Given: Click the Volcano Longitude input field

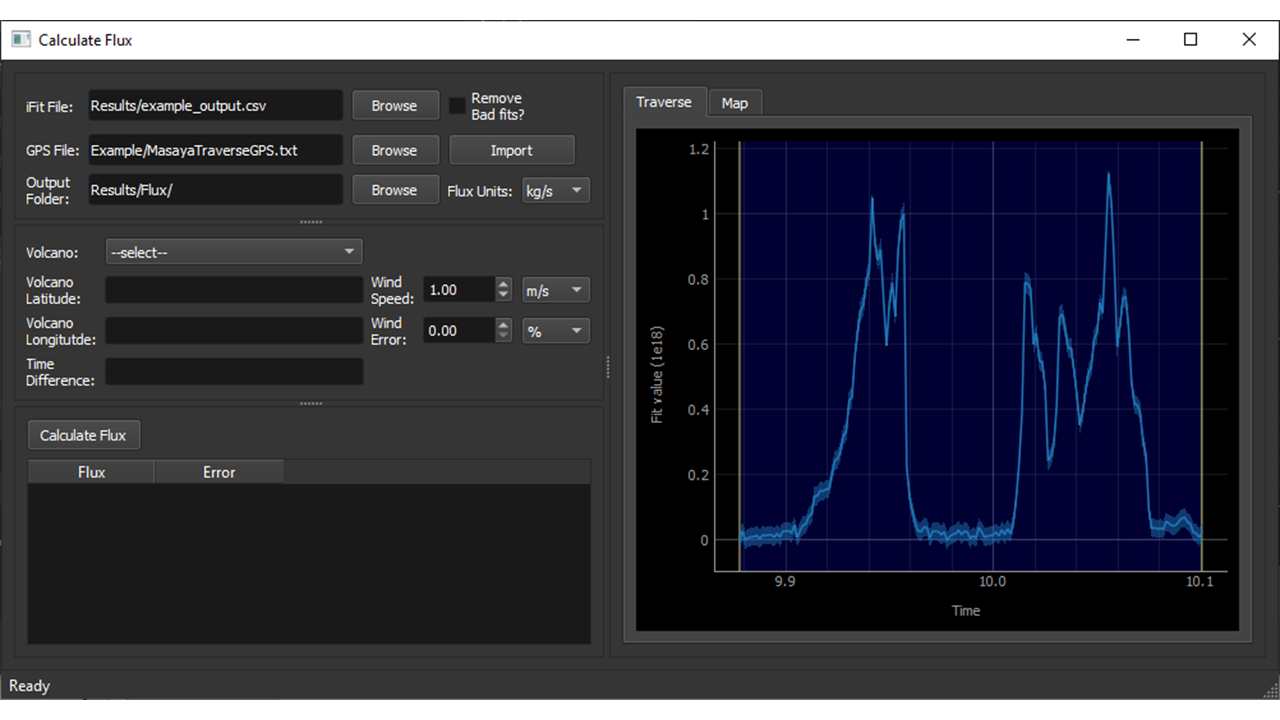Looking at the screenshot, I should pyautogui.click(x=234, y=331).
